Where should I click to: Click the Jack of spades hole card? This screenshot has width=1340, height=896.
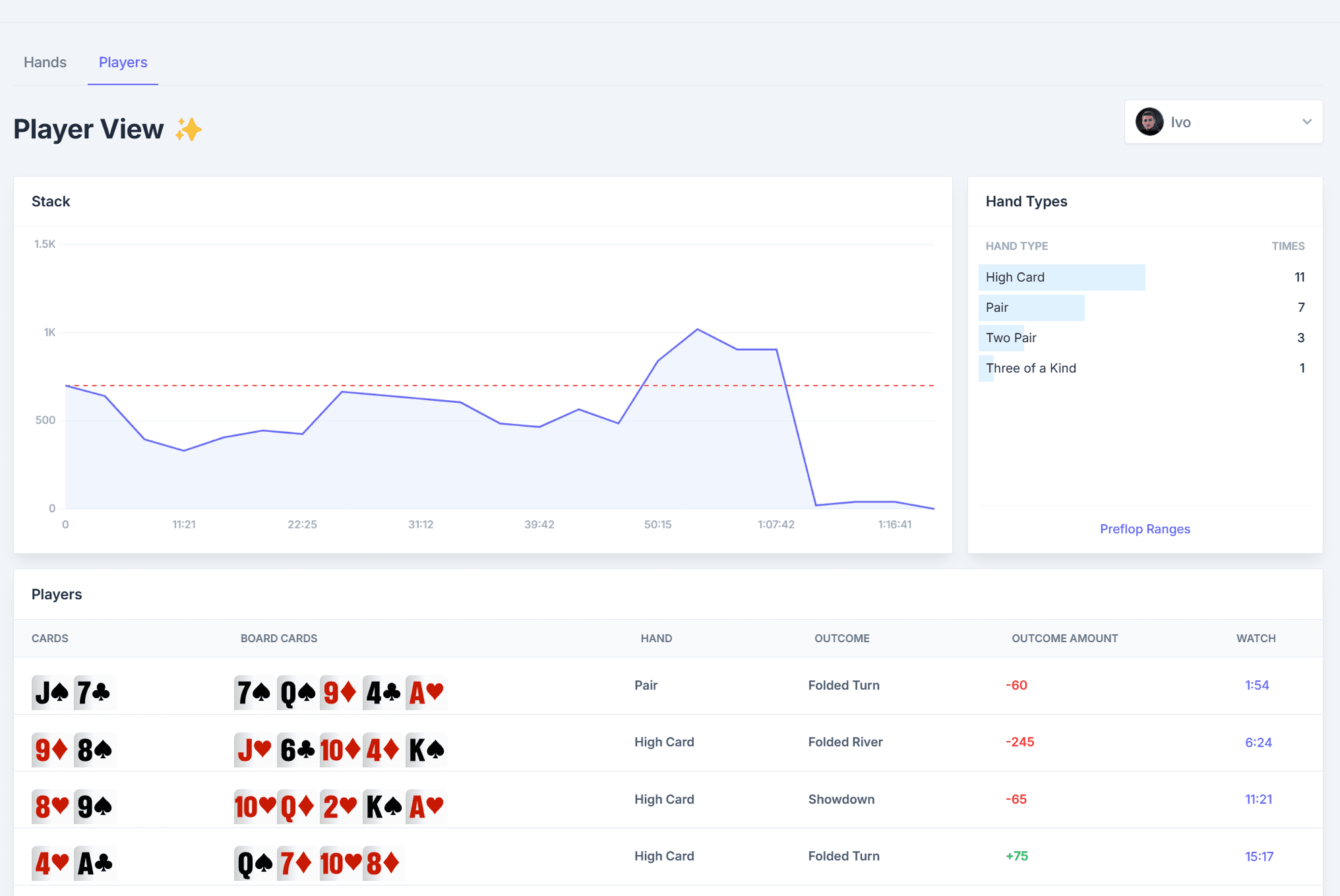51,692
